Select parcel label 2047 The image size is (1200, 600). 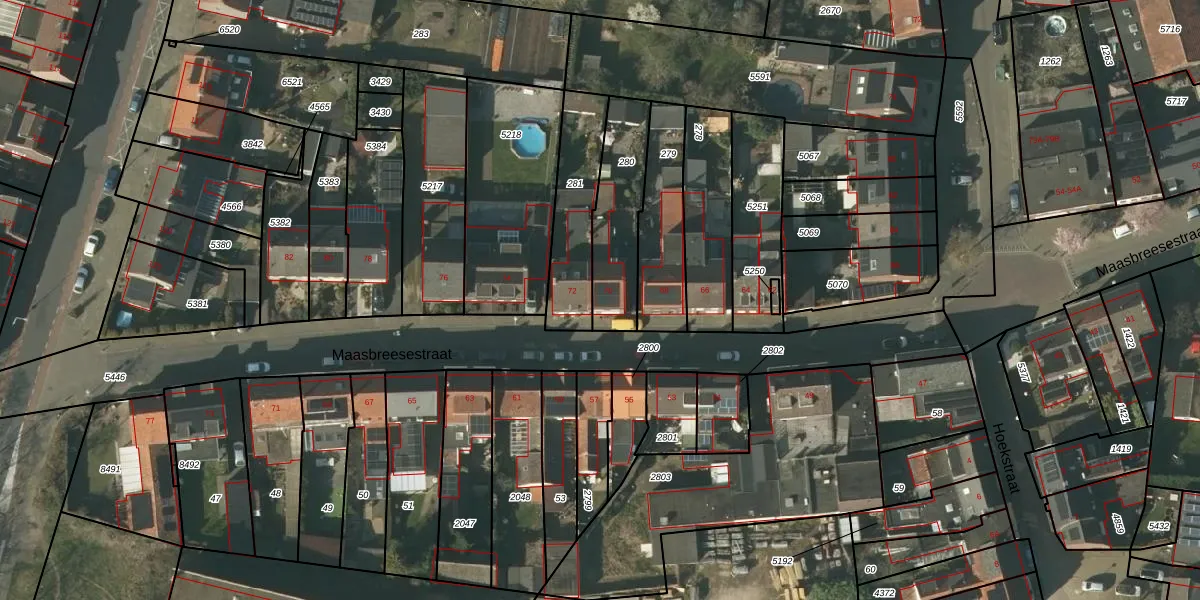(465, 523)
